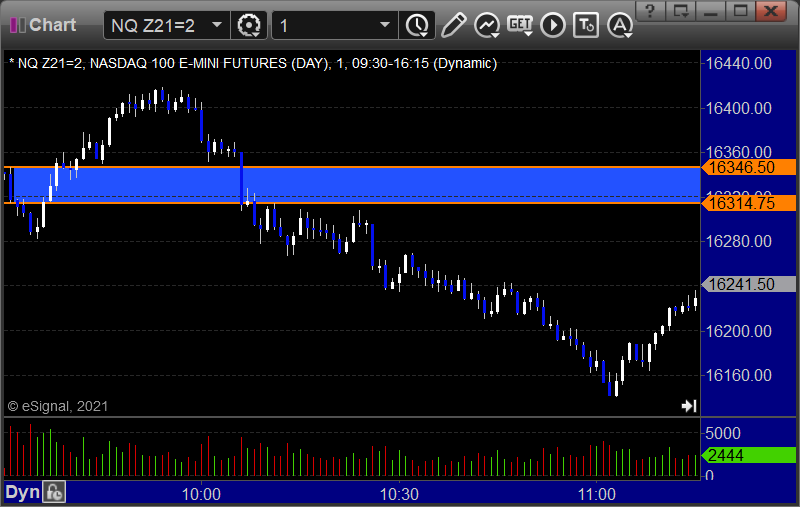Toggle the lock icon beside Dyn

54,492
